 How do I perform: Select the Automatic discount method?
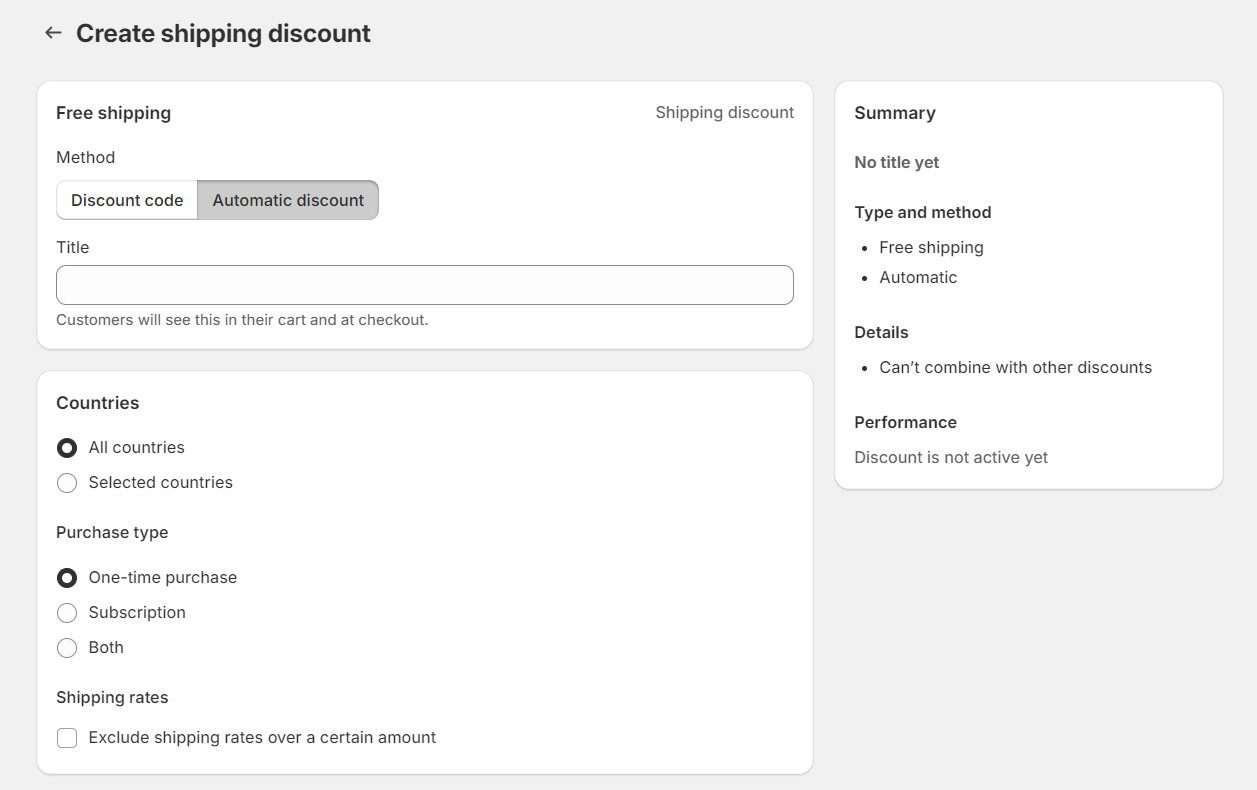click(x=288, y=200)
